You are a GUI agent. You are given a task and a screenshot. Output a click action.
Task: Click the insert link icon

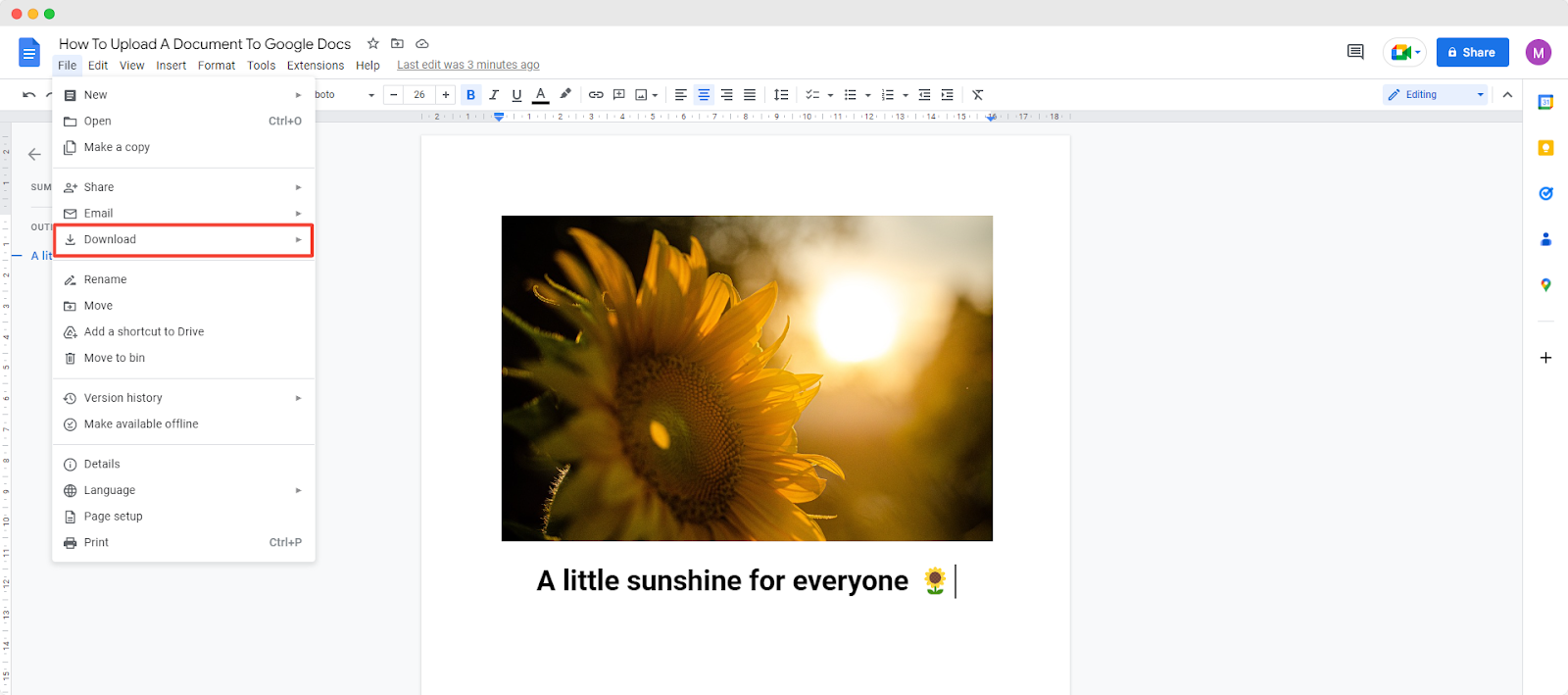pyautogui.click(x=596, y=95)
